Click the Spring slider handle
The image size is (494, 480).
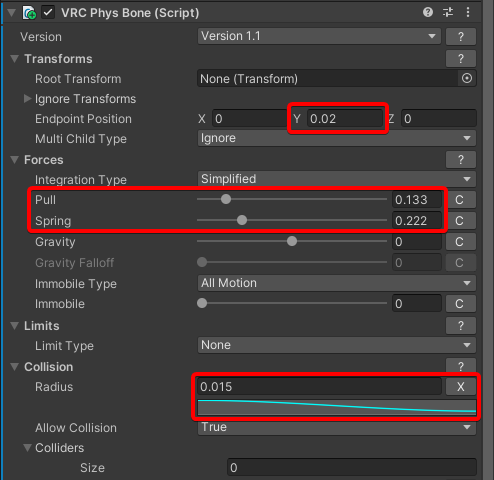point(242,220)
